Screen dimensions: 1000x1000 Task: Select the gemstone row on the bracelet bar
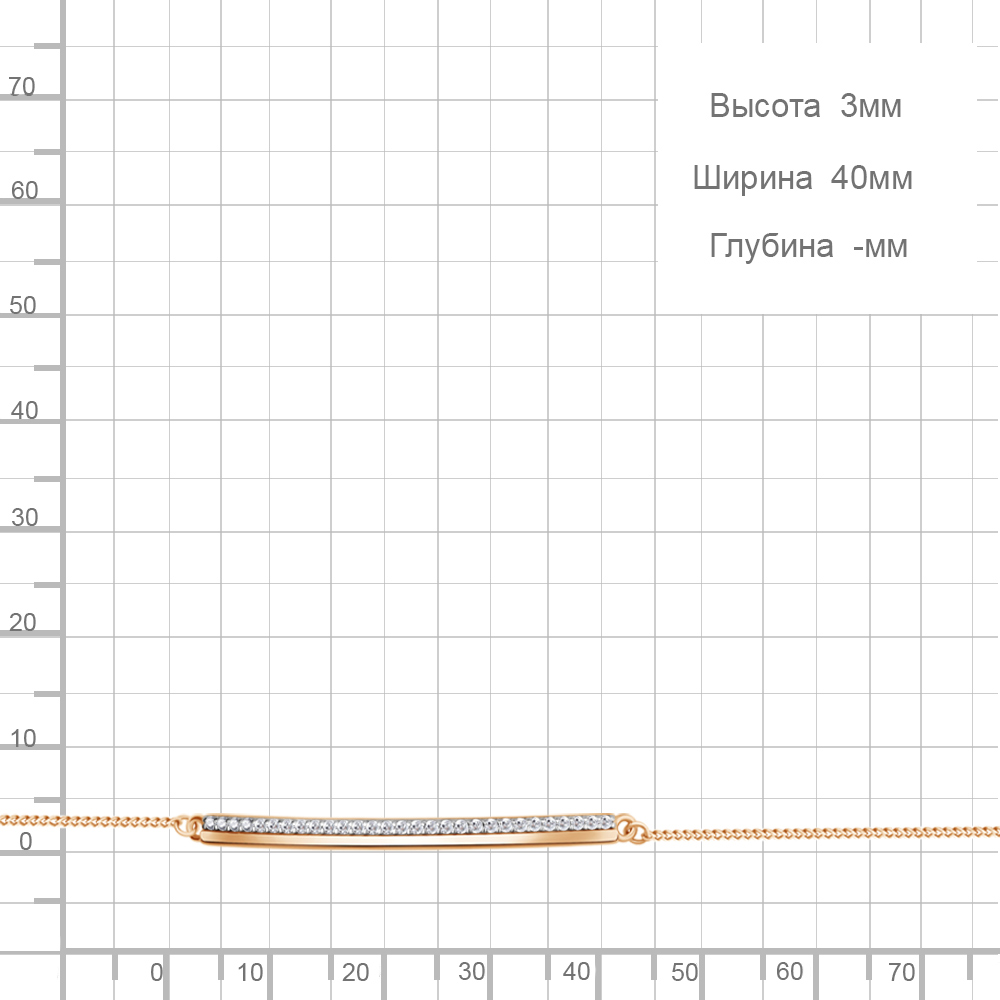coord(410,825)
